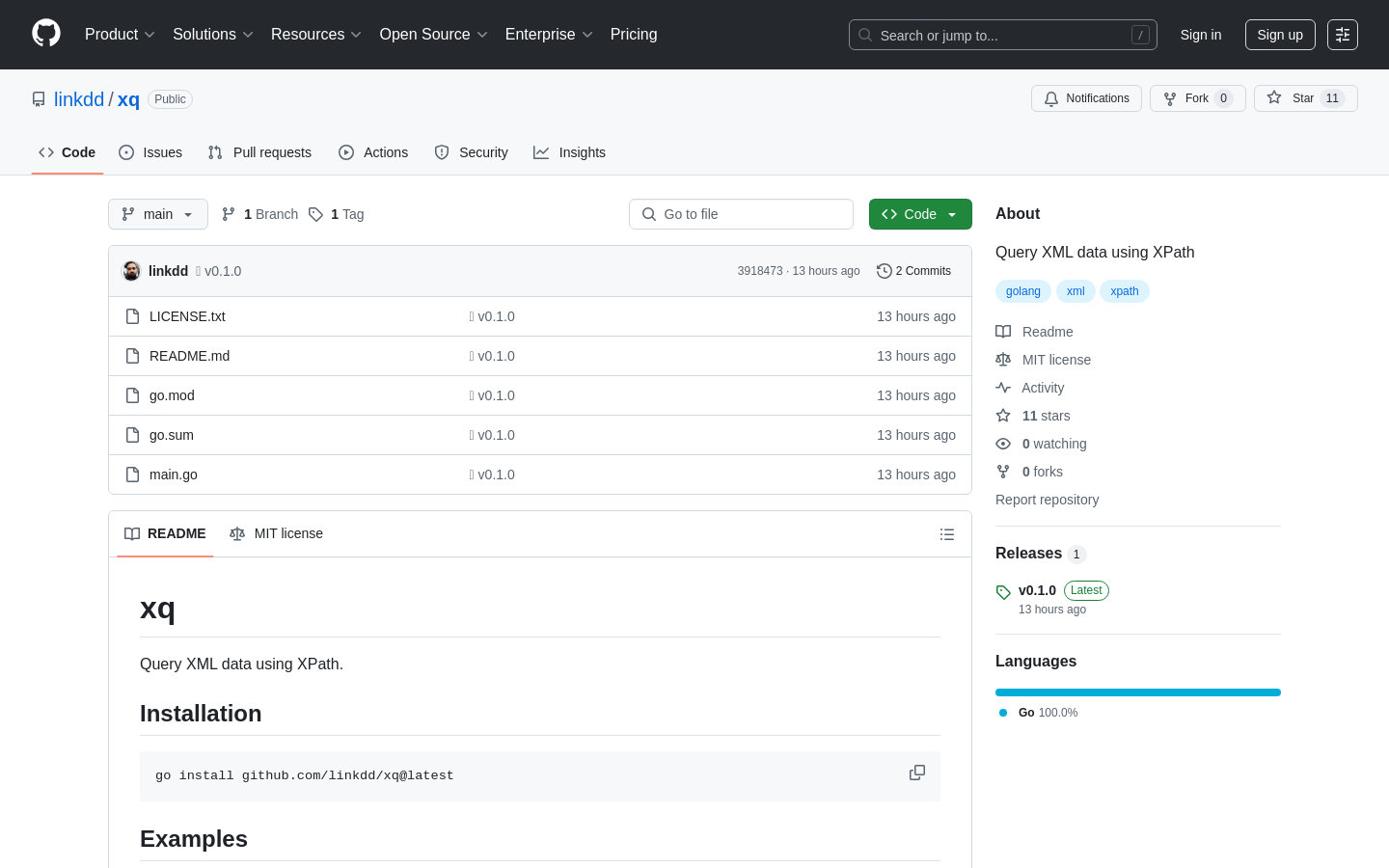Open commit hash 3918473
Image resolution: width=1389 pixels, height=868 pixels.
click(760, 271)
